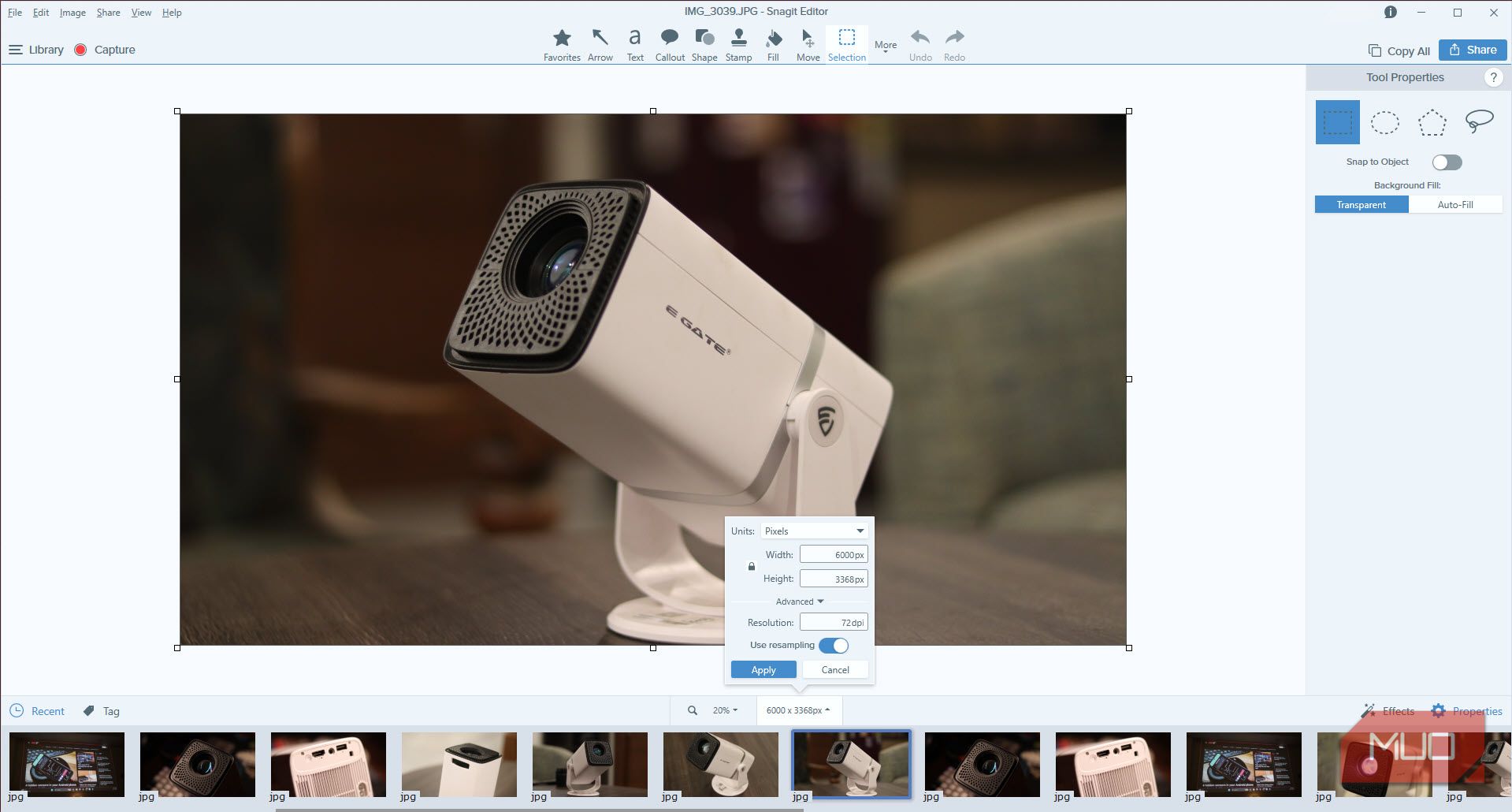
Task: Select the Move tool
Action: point(808,45)
